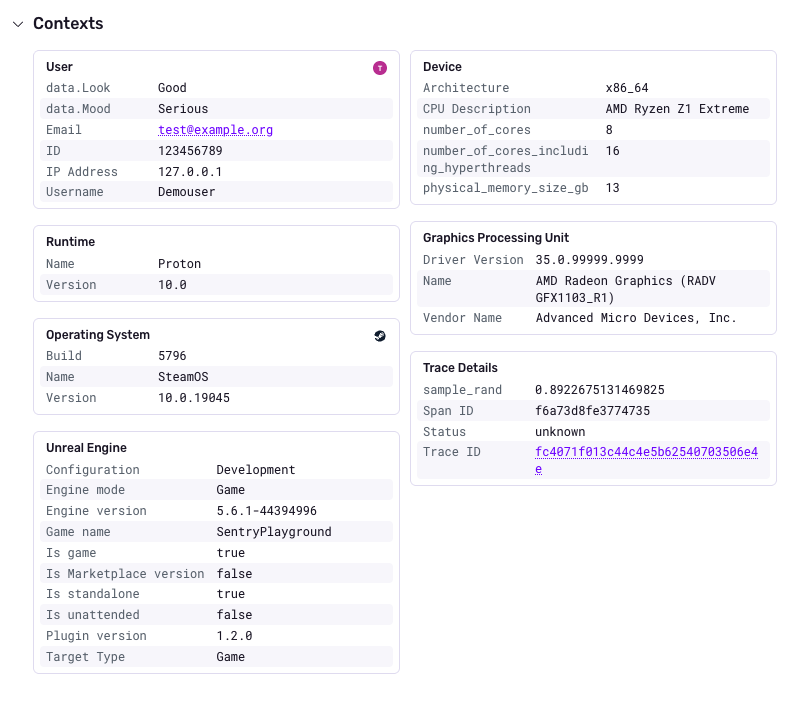Click the Is Marketplace version label

[125, 574]
